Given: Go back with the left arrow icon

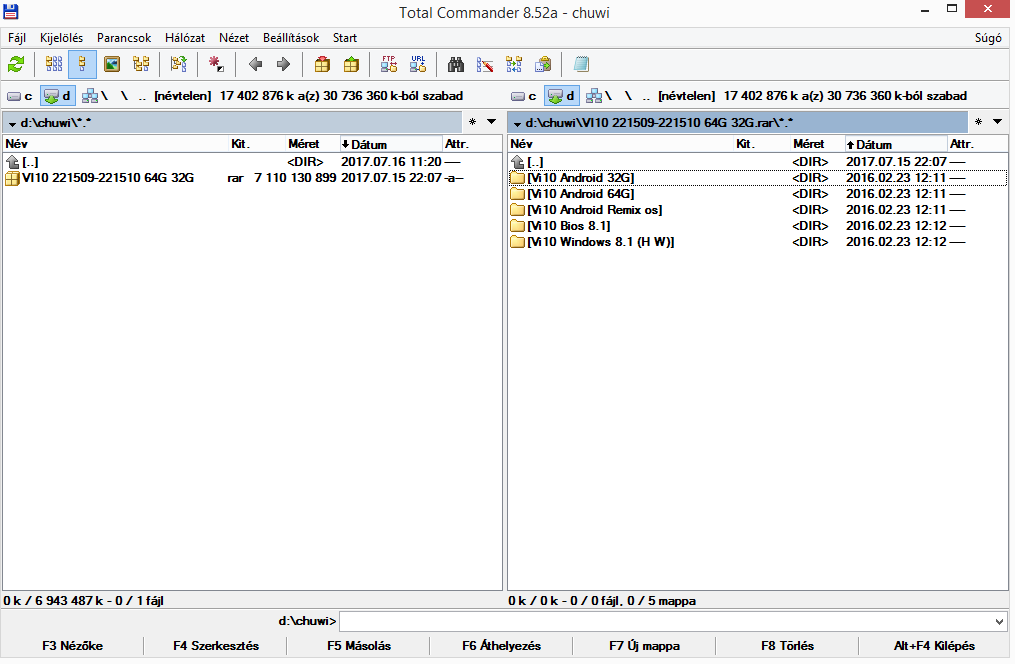Looking at the screenshot, I should click(256, 64).
